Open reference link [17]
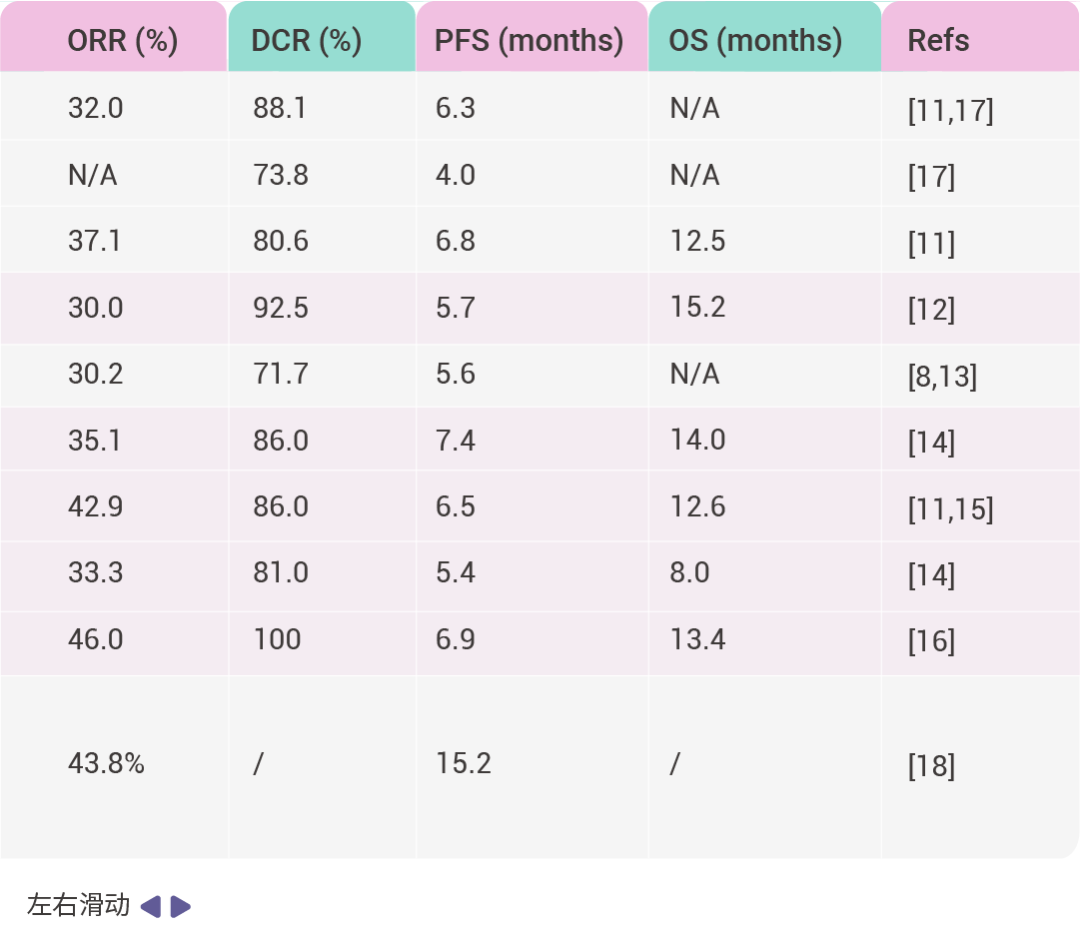This screenshot has width=1080, height=946. (931, 177)
